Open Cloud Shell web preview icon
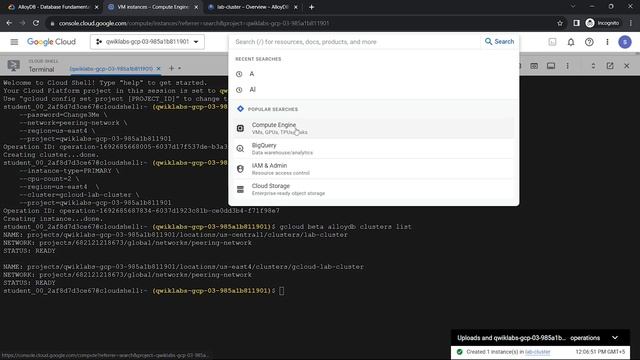Image resolution: width=640 pixels, height=360 pixels. click(x=534, y=66)
